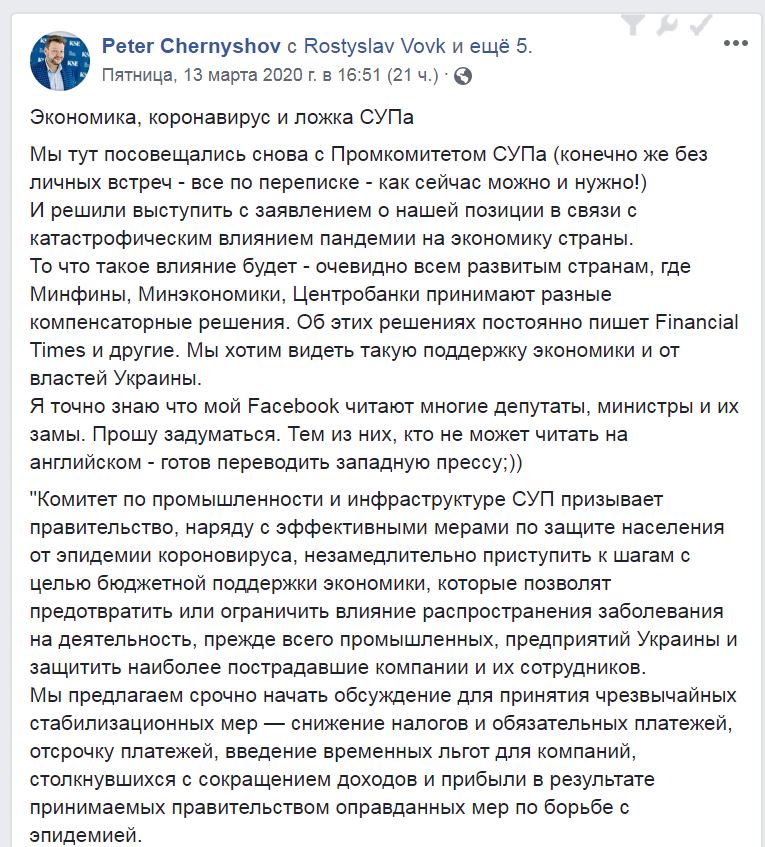Click the globe public privacy icon
This screenshot has height=847, width=765.
pos(463,75)
